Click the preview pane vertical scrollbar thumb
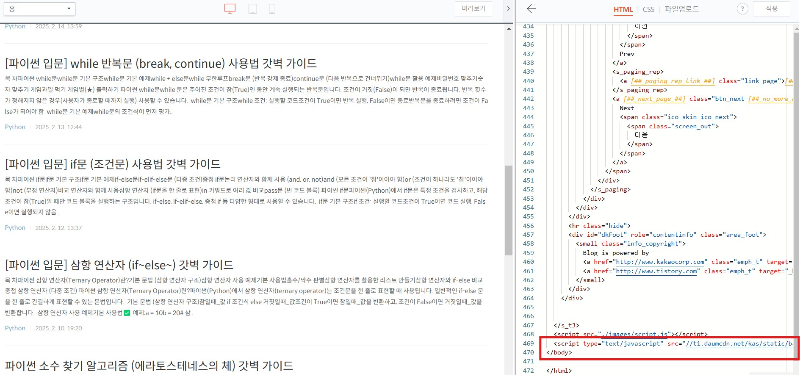This screenshot has height=375, width=800. coord(509,210)
